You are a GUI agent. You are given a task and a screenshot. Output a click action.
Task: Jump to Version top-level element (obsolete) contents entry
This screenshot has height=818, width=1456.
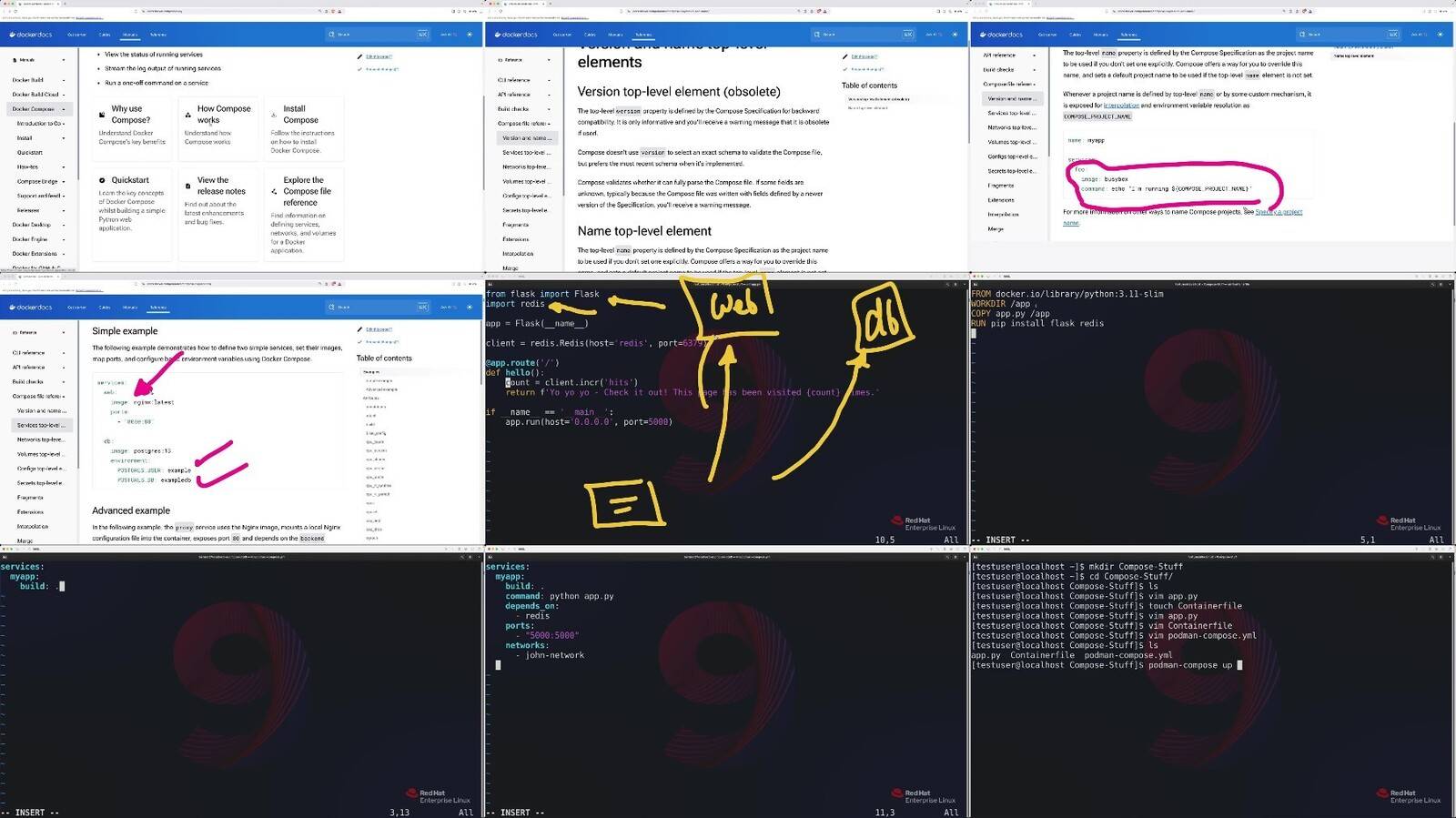pyautogui.click(x=879, y=99)
